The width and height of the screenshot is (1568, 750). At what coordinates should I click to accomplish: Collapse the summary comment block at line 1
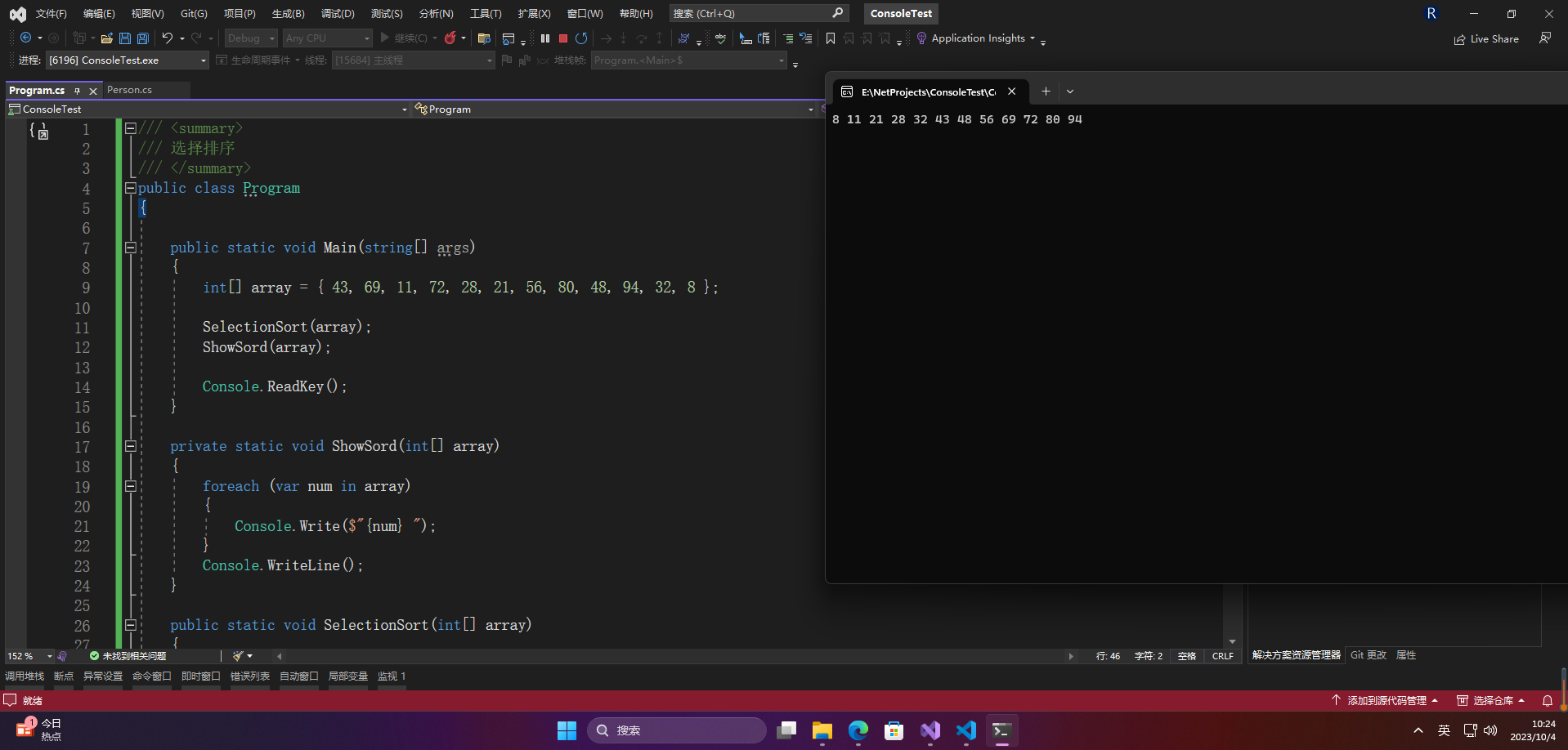[130, 128]
